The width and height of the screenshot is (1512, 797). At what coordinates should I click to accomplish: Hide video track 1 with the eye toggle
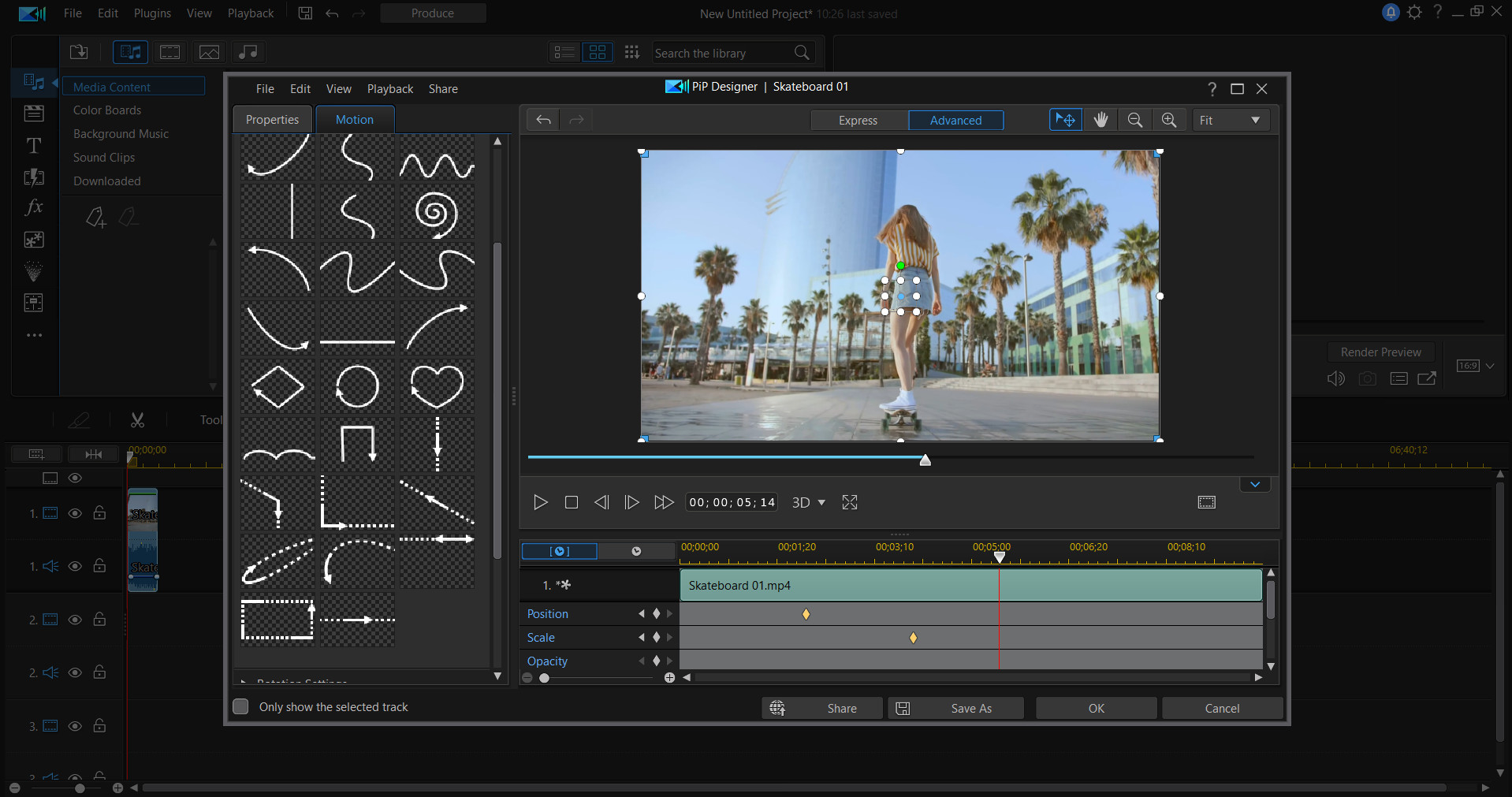[75, 513]
